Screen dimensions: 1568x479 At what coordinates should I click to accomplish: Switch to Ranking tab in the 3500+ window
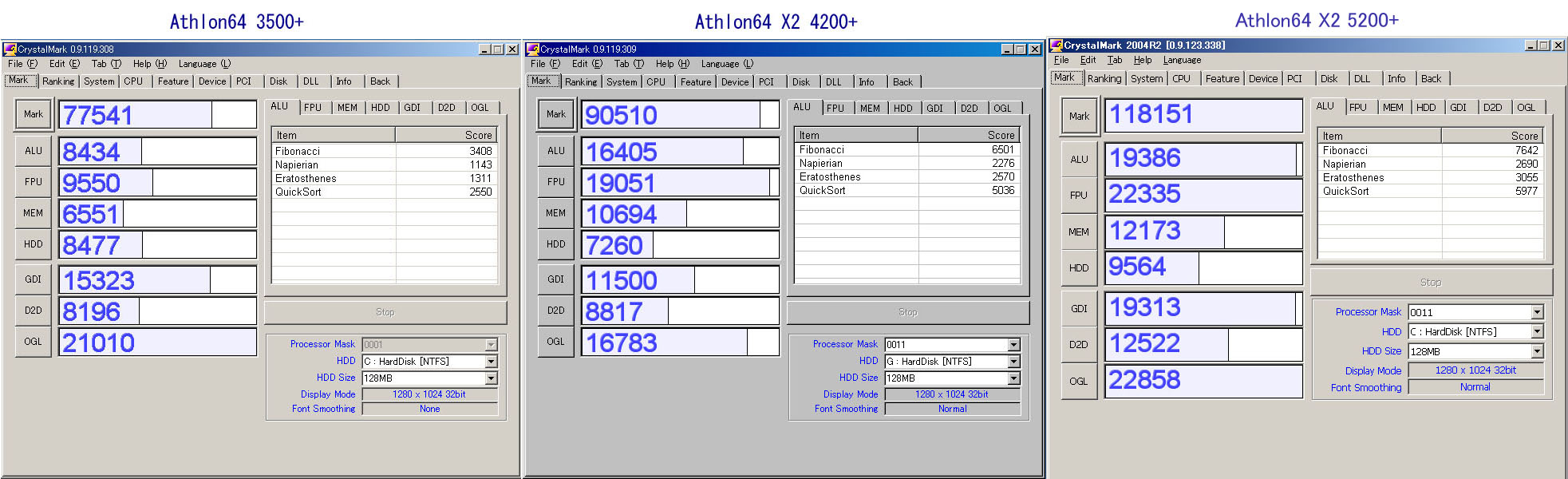[58, 81]
